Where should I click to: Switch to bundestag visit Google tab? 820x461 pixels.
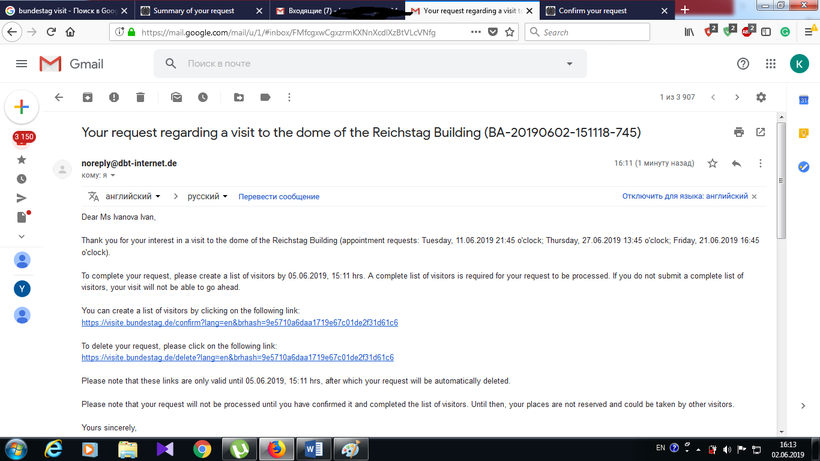click(x=67, y=10)
